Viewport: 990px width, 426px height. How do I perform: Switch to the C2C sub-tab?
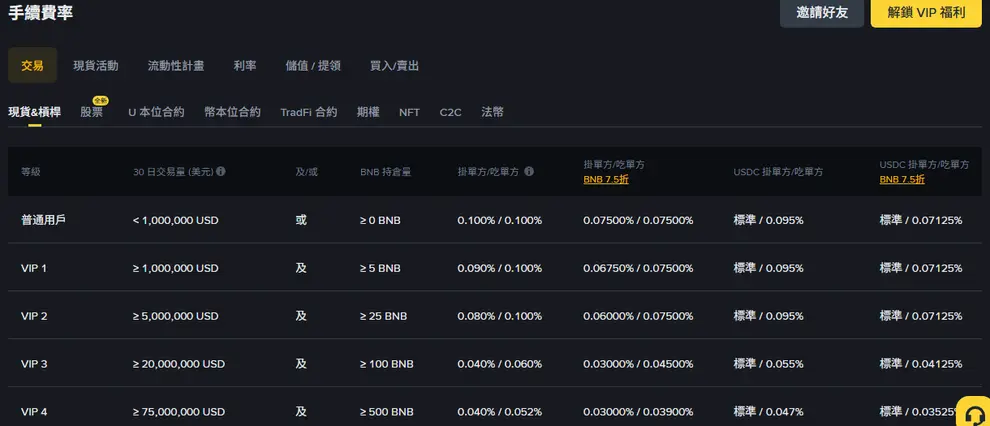coord(451,112)
